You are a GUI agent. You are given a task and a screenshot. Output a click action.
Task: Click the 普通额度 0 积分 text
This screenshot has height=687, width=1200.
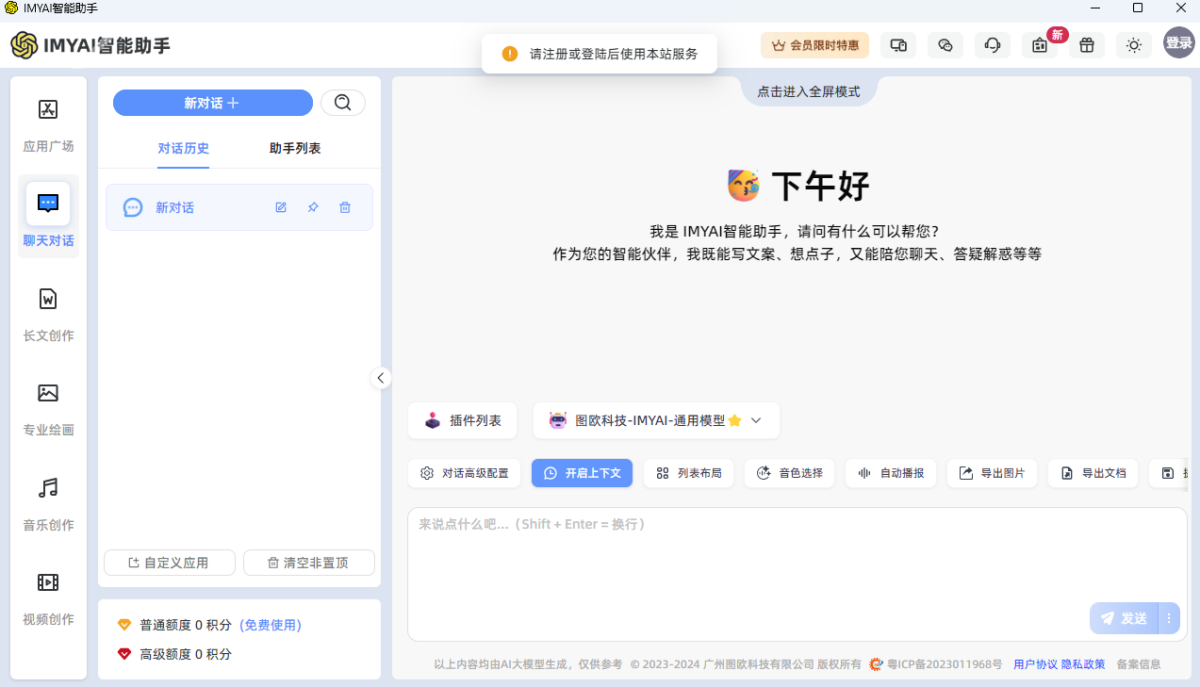(185, 625)
